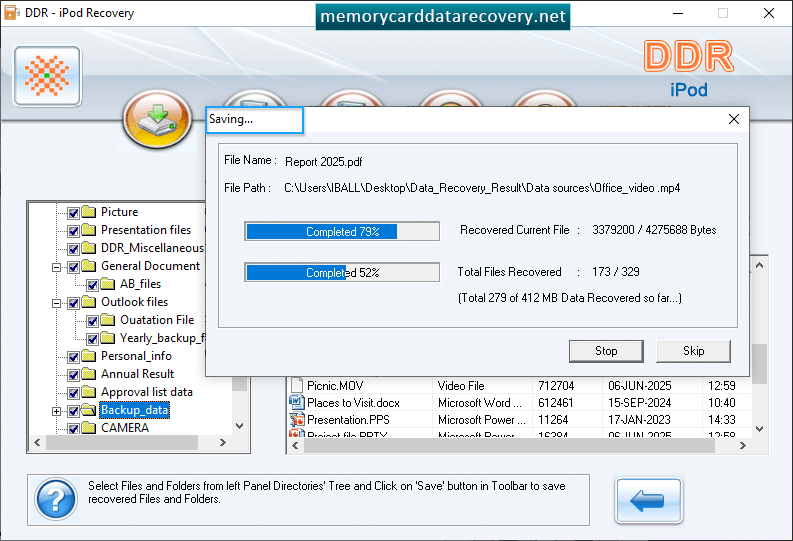This screenshot has width=793, height=541.
Task: Toggle the Ouatation File checkbox
Action: (x=92, y=321)
